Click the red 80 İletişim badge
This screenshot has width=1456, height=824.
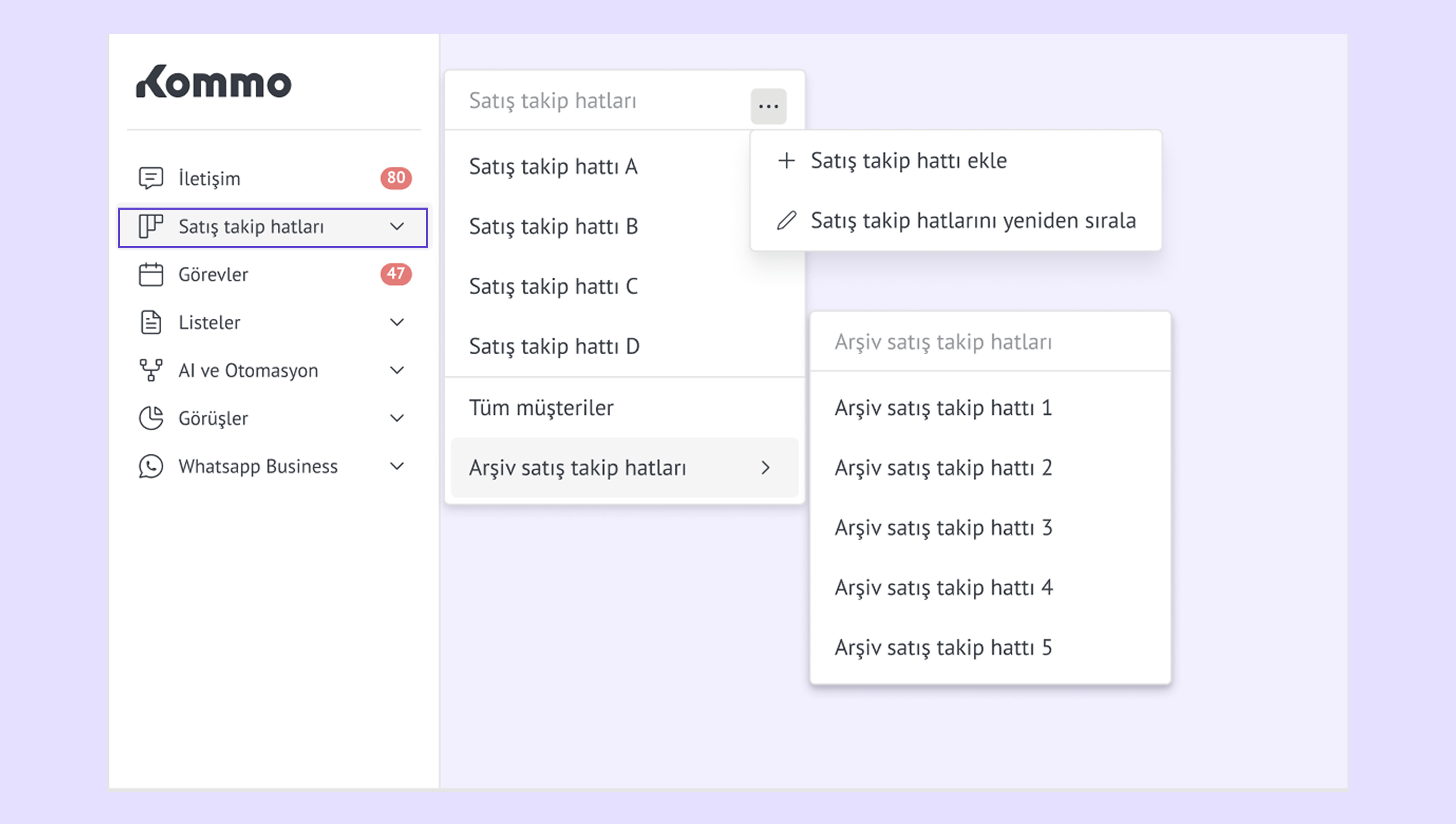pos(396,178)
